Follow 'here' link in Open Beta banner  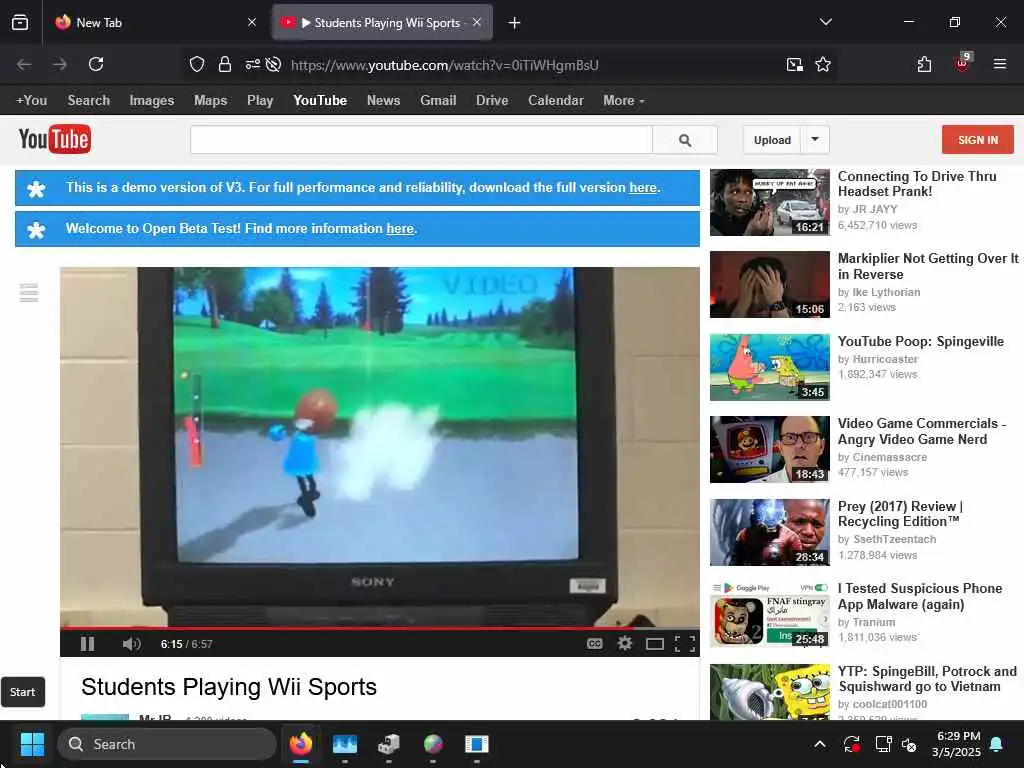click(400, 229)
